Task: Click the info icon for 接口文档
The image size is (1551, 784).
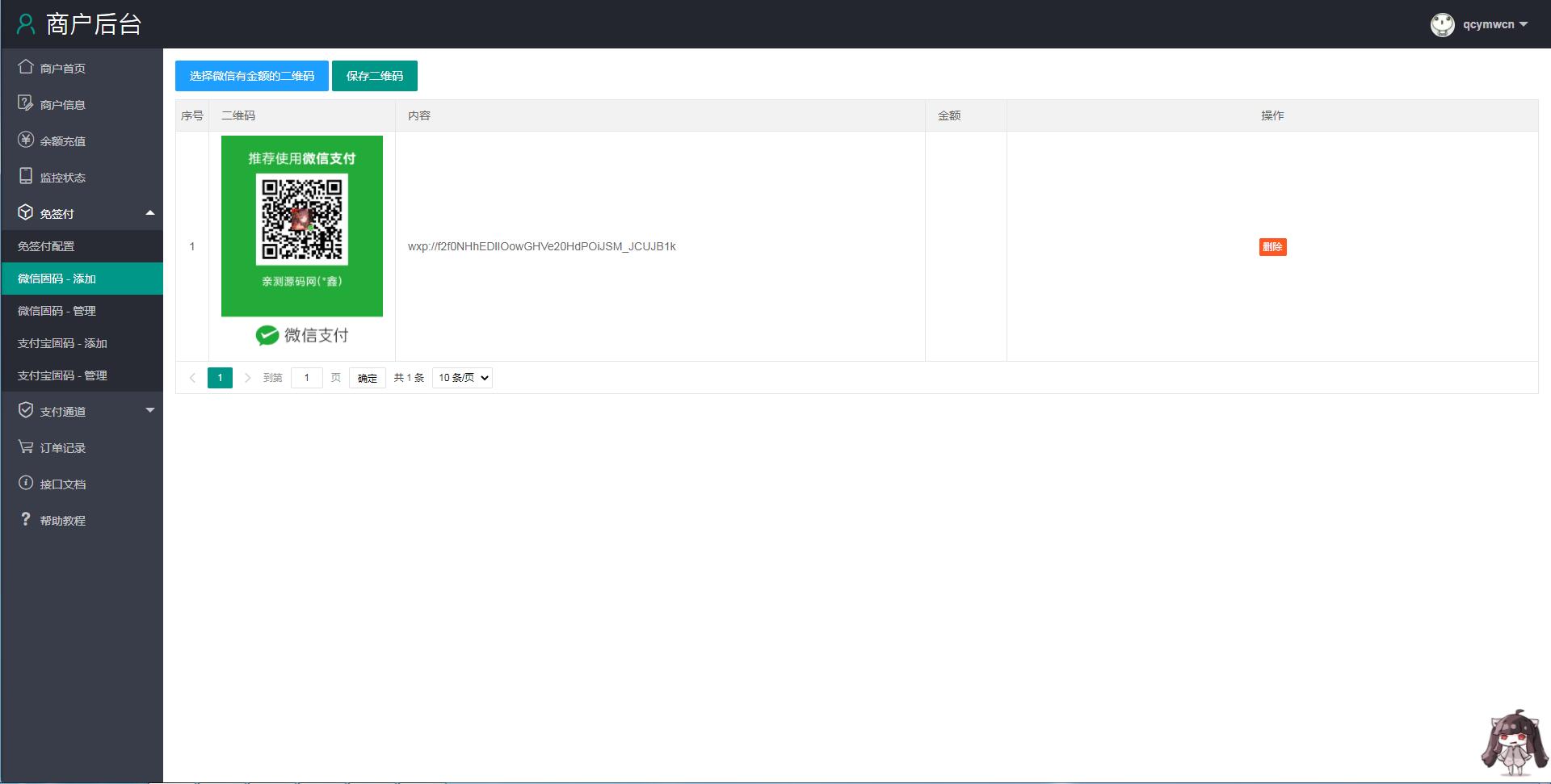Action: coord(26,483)
